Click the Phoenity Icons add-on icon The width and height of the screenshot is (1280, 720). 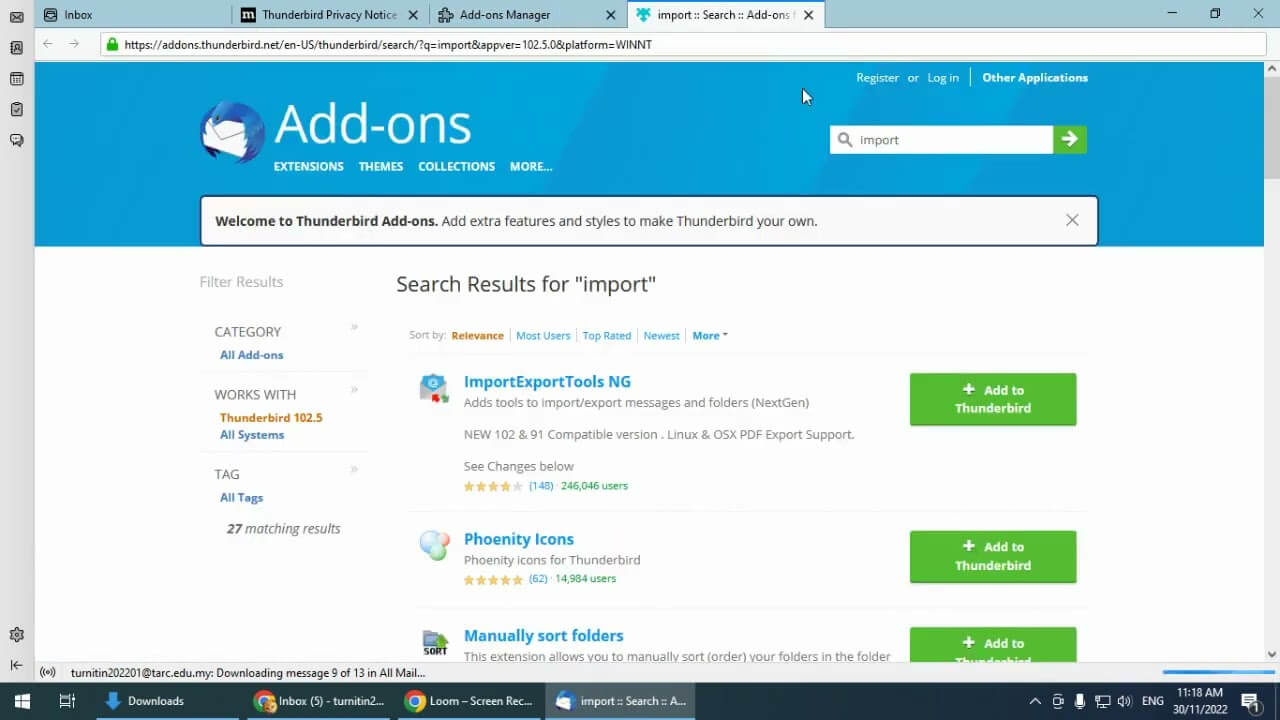tap(433, 546)
